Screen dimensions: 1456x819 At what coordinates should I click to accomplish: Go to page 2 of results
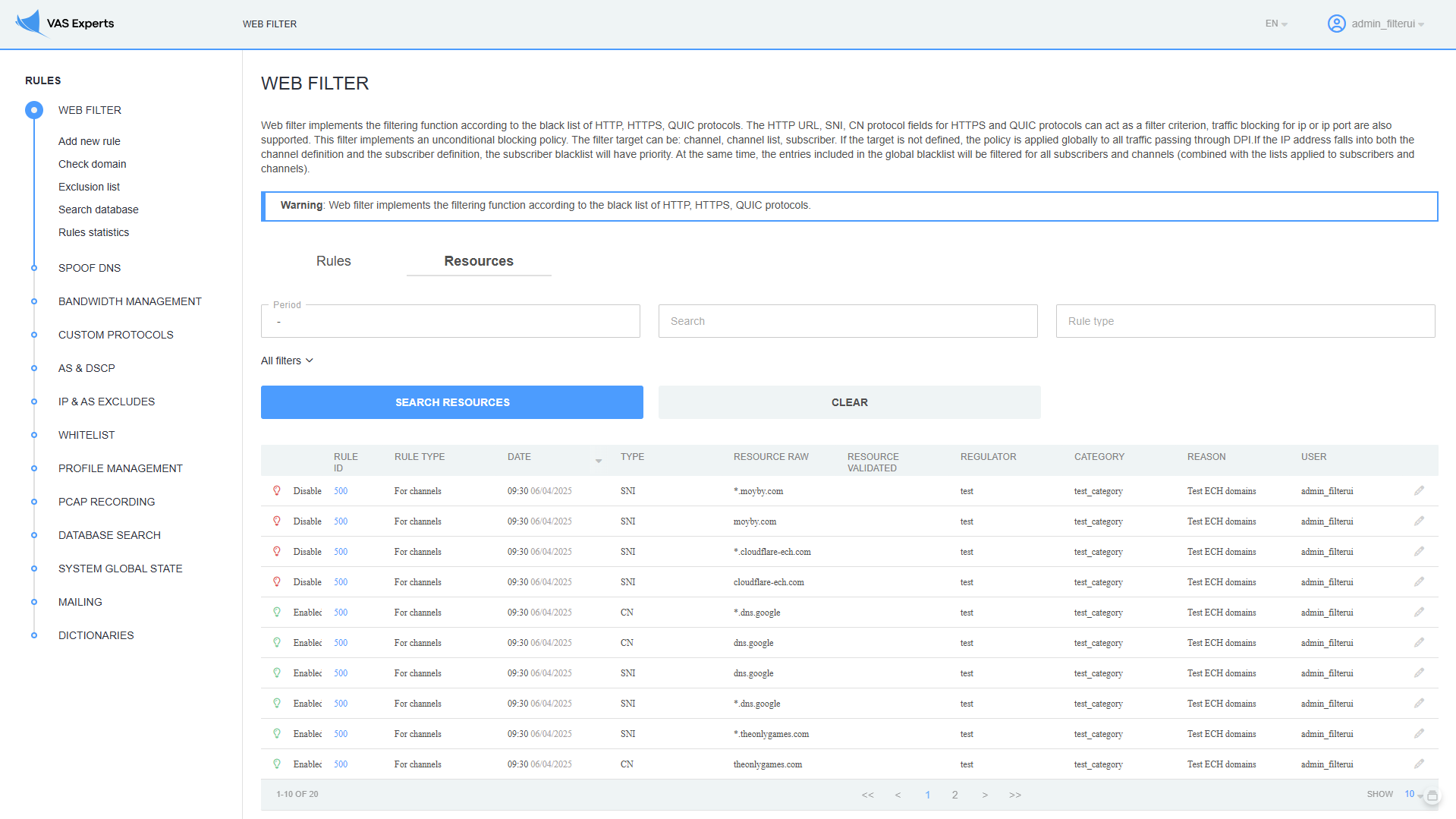click(x=954, y=795)
